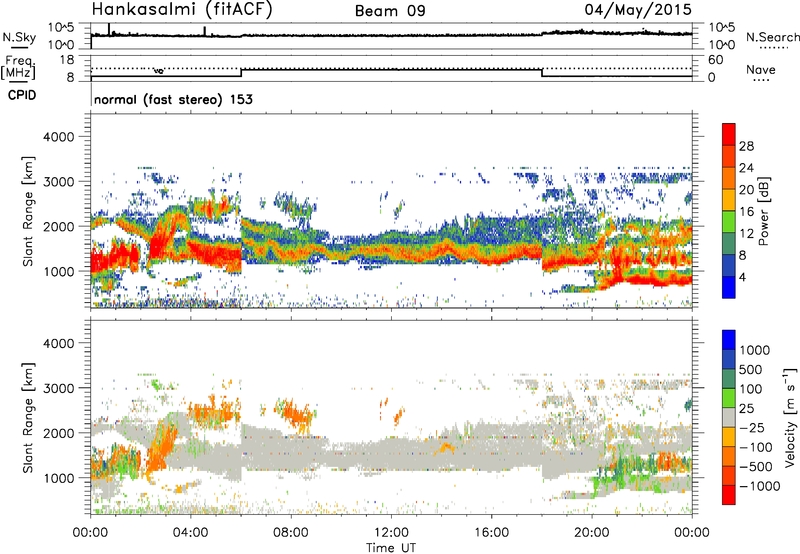Click the '500' velocity colorbar label
Viewport: 800px width, 554px height.
751,369
